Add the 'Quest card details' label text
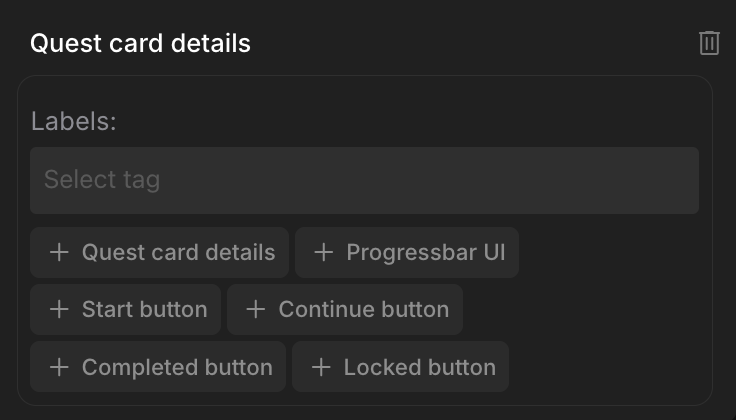The width and height of the screenshot is (736, 420). pyautogui.click(x=178, y=252)
